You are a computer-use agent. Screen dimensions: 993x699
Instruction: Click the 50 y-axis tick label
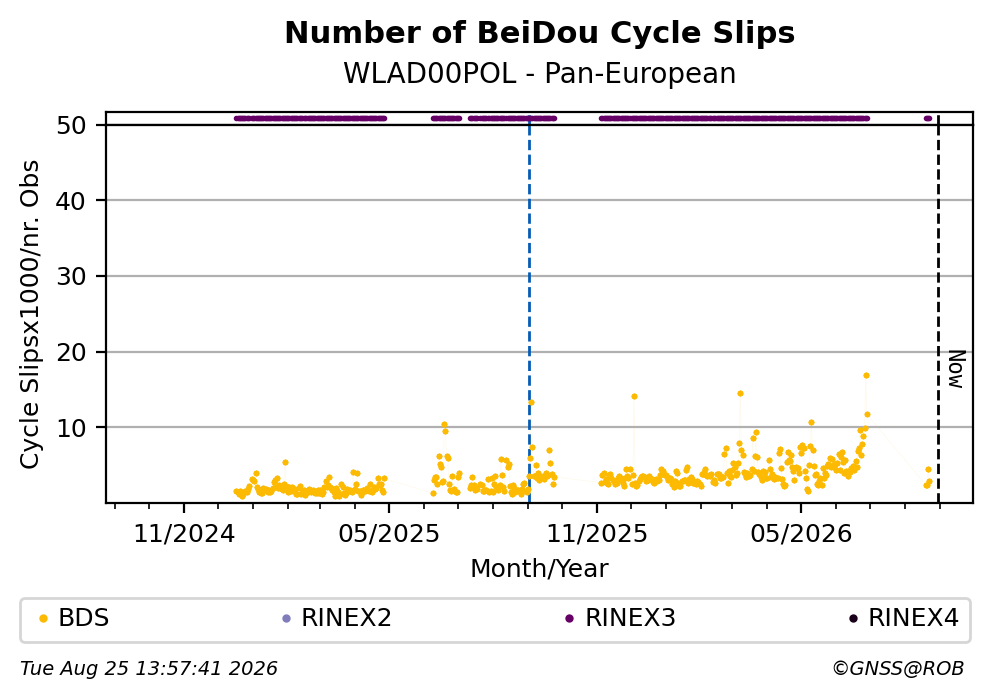point(72,125)
